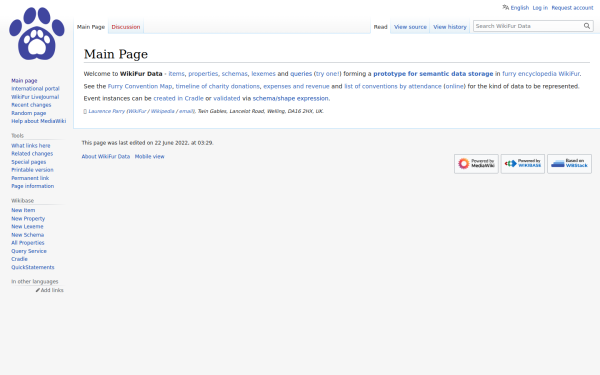Click the online link in parentheses
Screen dimensions: 600x375
455,86
